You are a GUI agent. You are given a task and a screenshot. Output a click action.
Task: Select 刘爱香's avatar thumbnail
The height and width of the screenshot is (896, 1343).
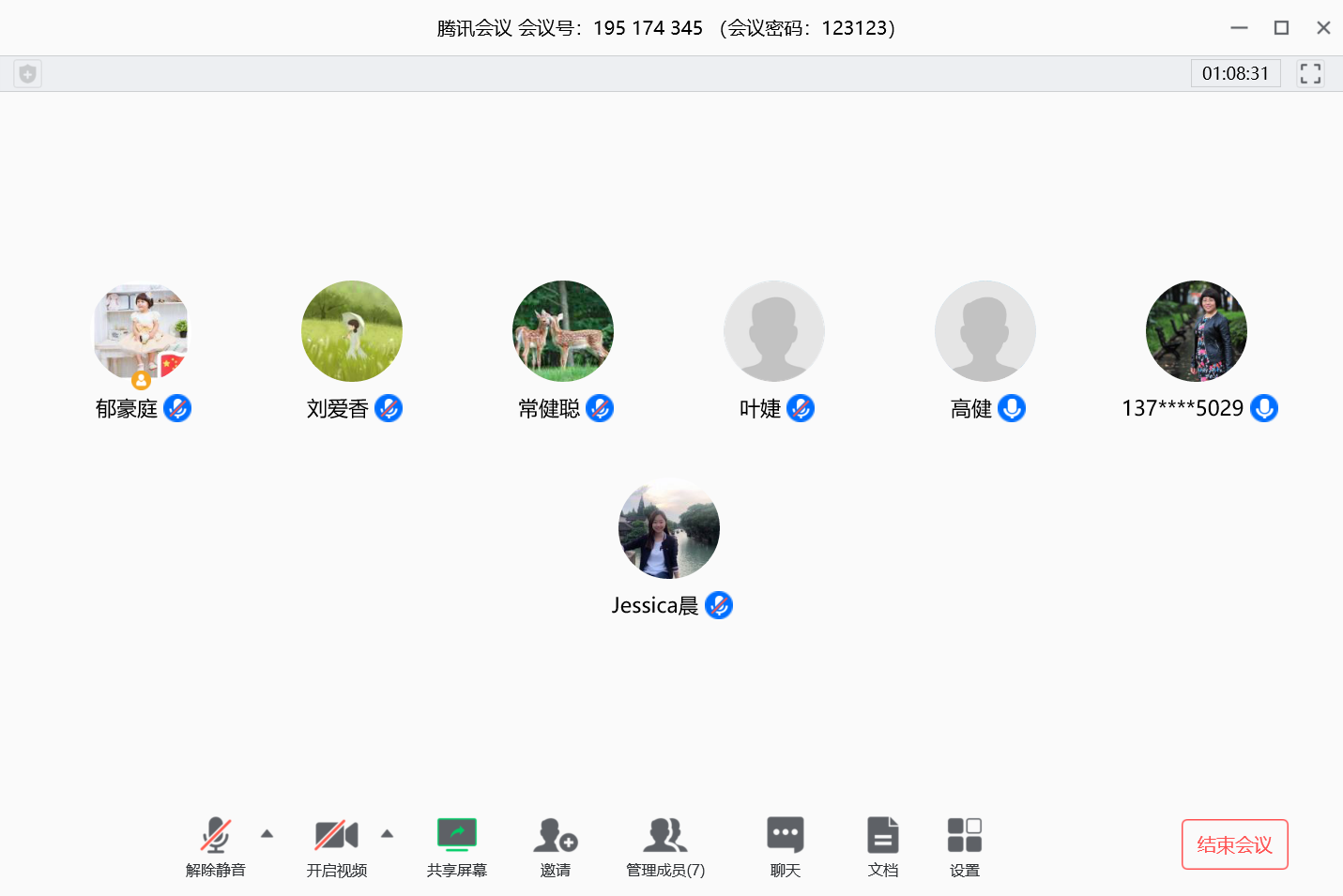click(352, 331)
